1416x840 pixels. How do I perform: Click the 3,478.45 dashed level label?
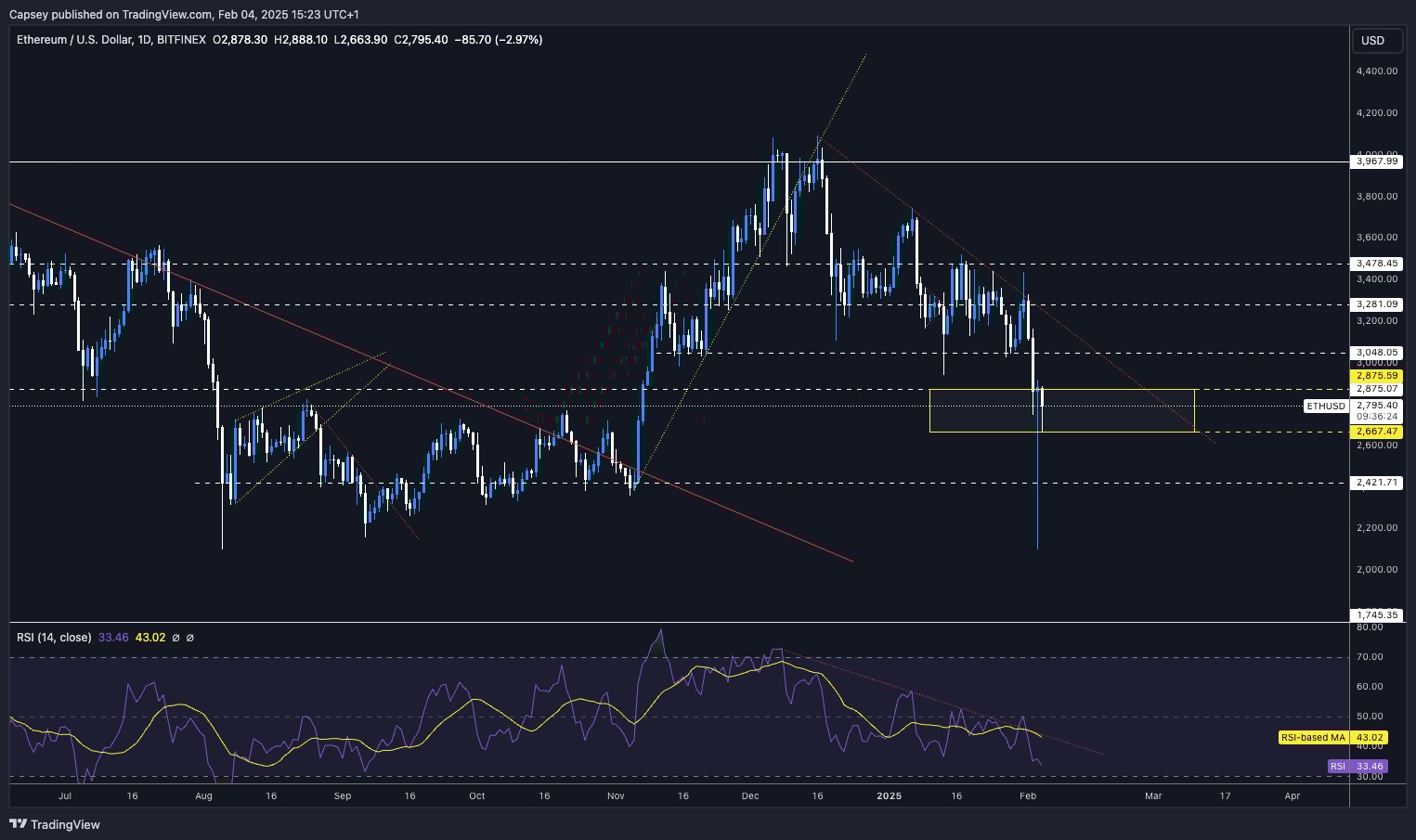(1378, 264)
